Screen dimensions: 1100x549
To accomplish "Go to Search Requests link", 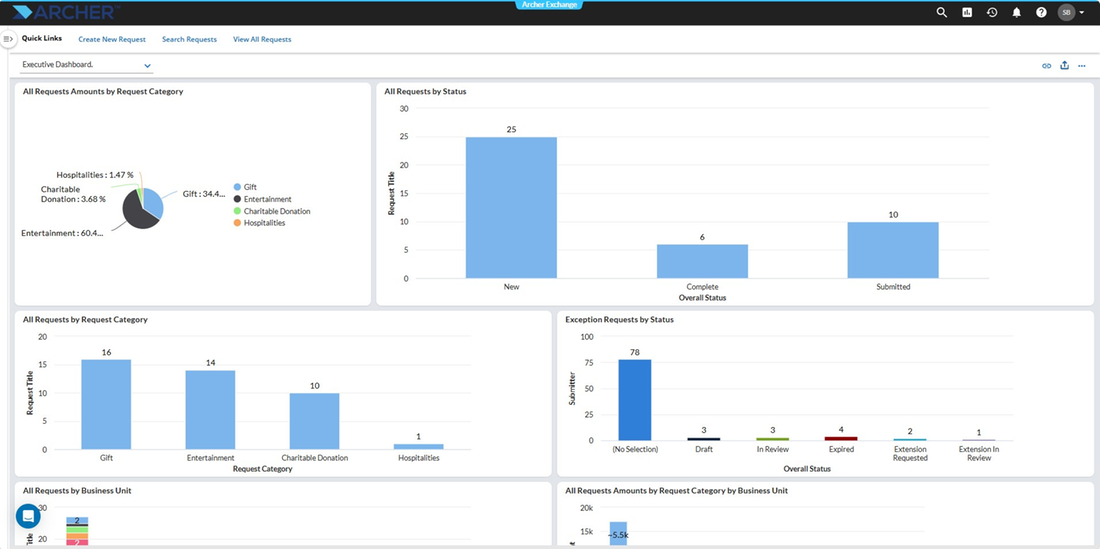I will tap(189, 40).
